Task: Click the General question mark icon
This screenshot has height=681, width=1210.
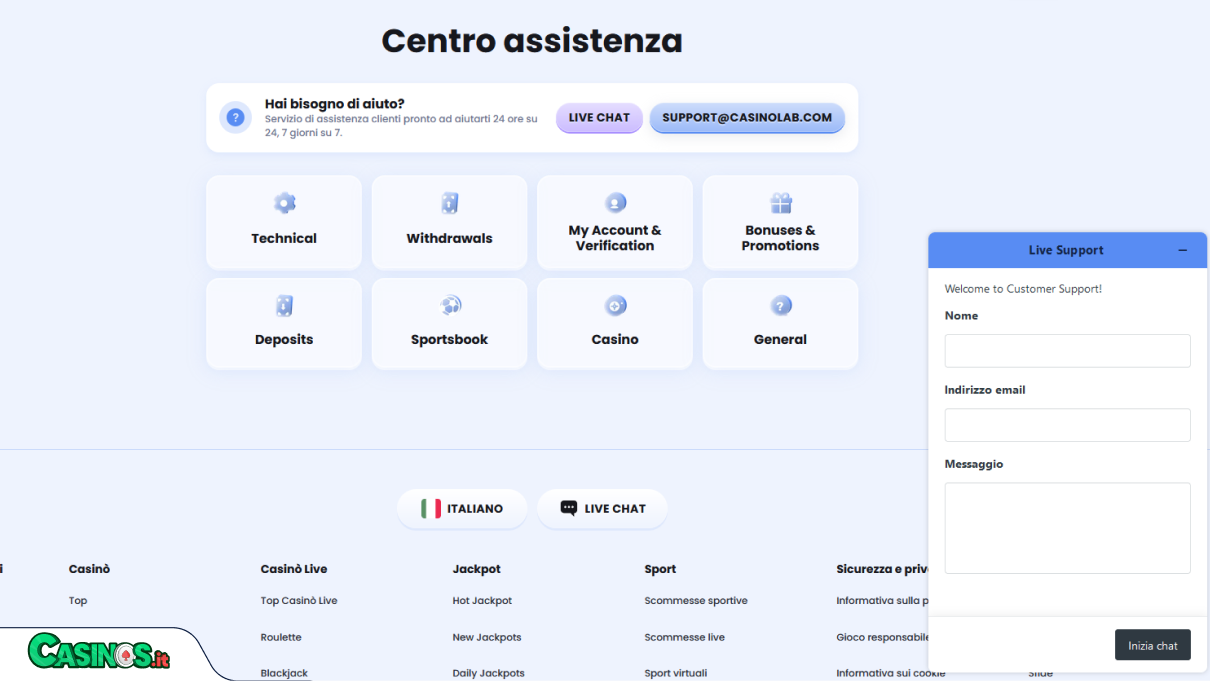Action: pos(781,305)
